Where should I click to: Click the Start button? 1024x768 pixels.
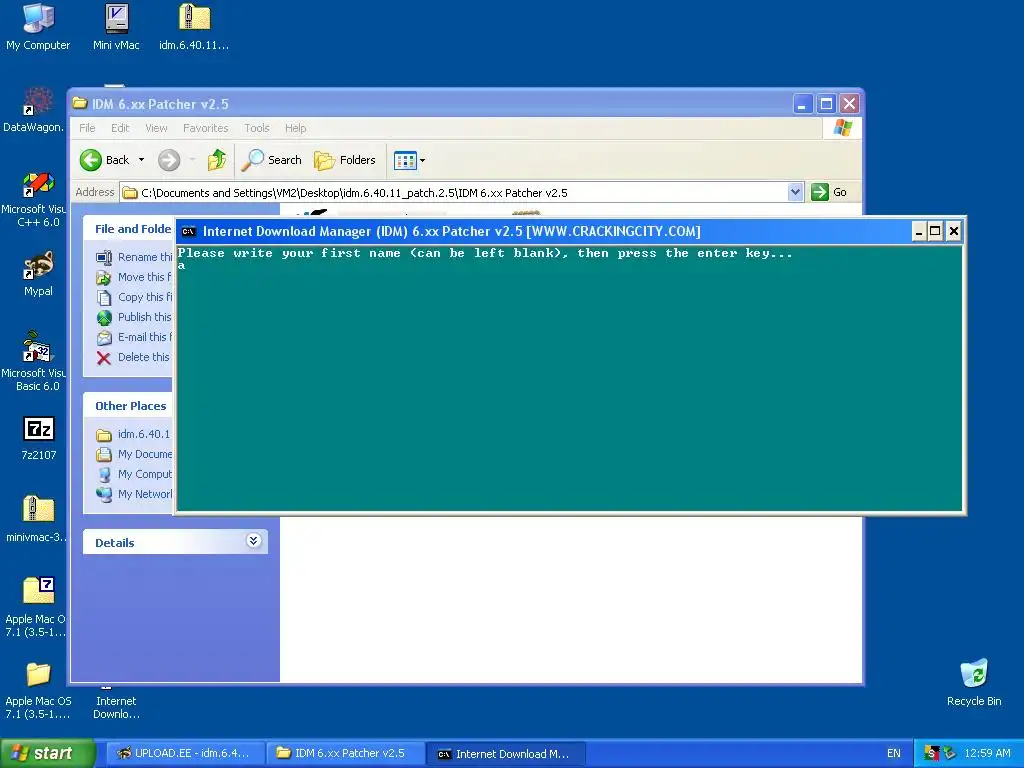pos(47,753)
